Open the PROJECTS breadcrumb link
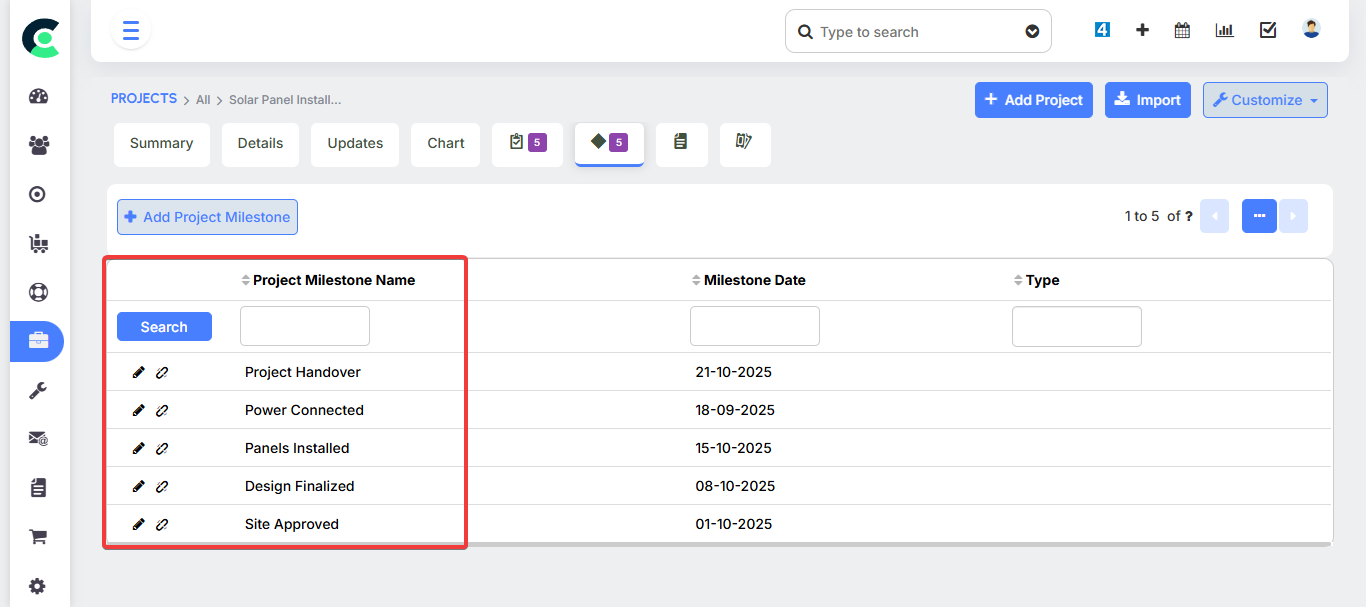The height and width of the screenshot is (607, 1366). (x=143, y=98)
